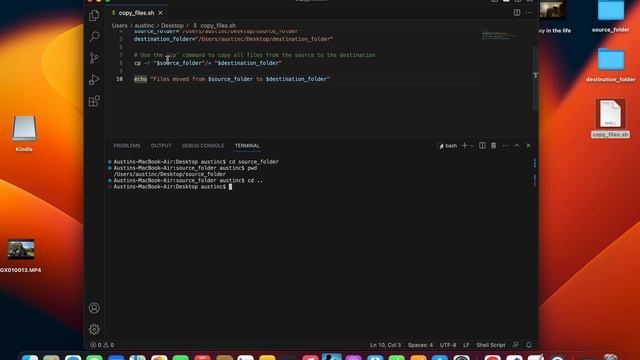Select destination_folder on the desktop
Screen dimensions: 640x360
click(x=611, y=65)
